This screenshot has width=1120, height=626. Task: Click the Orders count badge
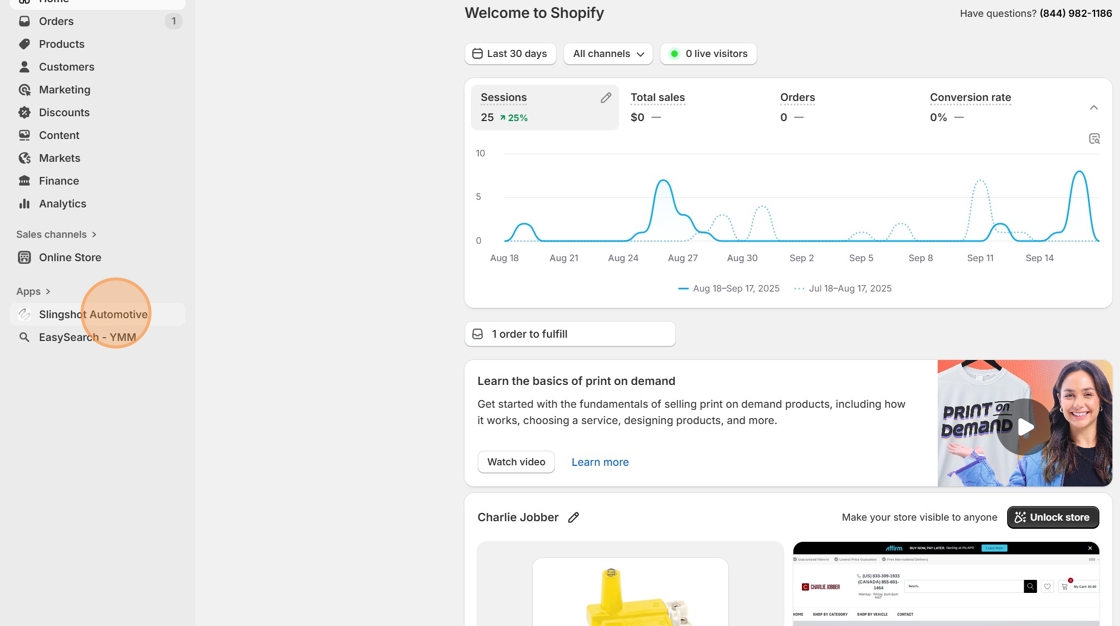click(x=173, y=21)
